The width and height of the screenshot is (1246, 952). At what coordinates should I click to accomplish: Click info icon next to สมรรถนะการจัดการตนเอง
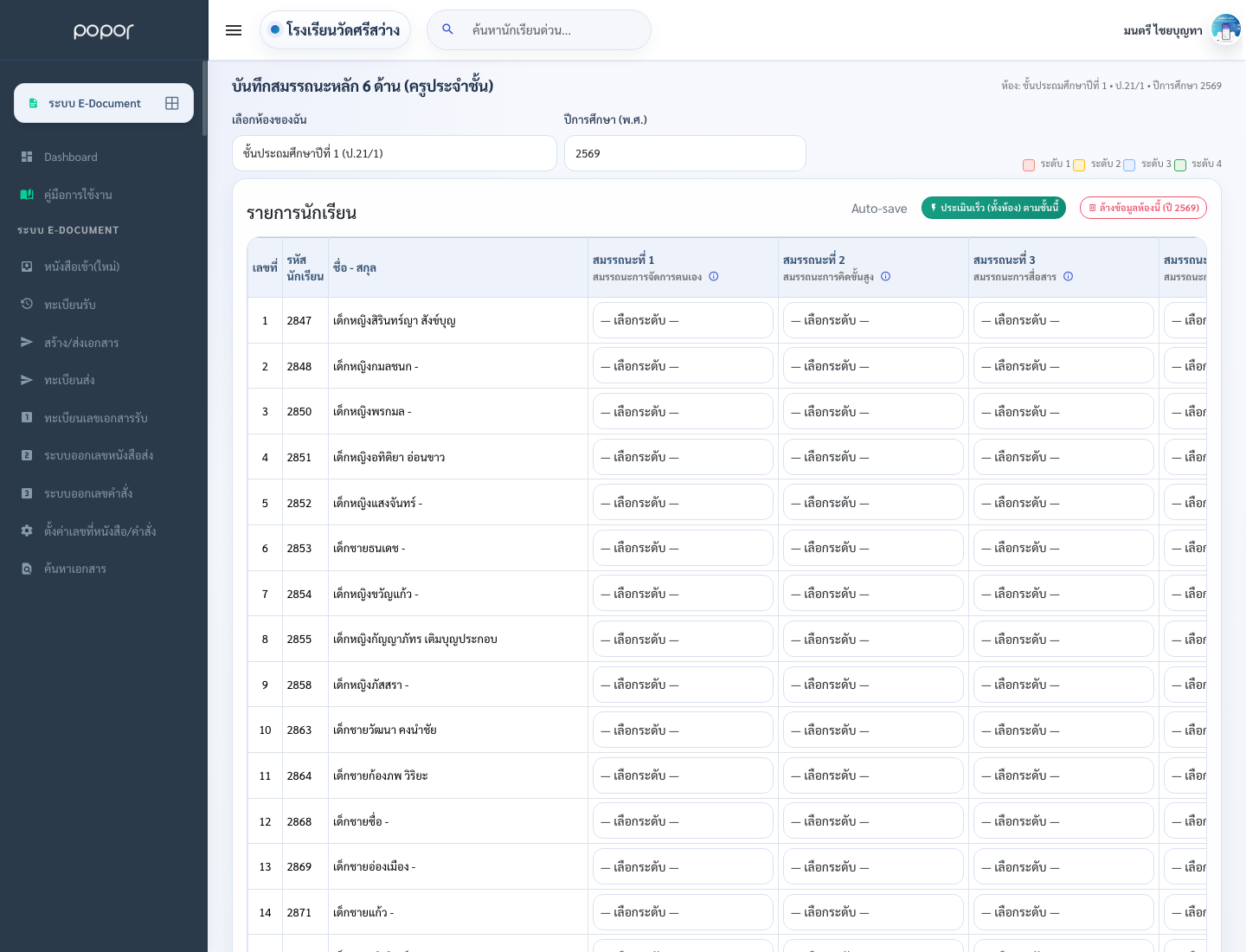[714, 277]
